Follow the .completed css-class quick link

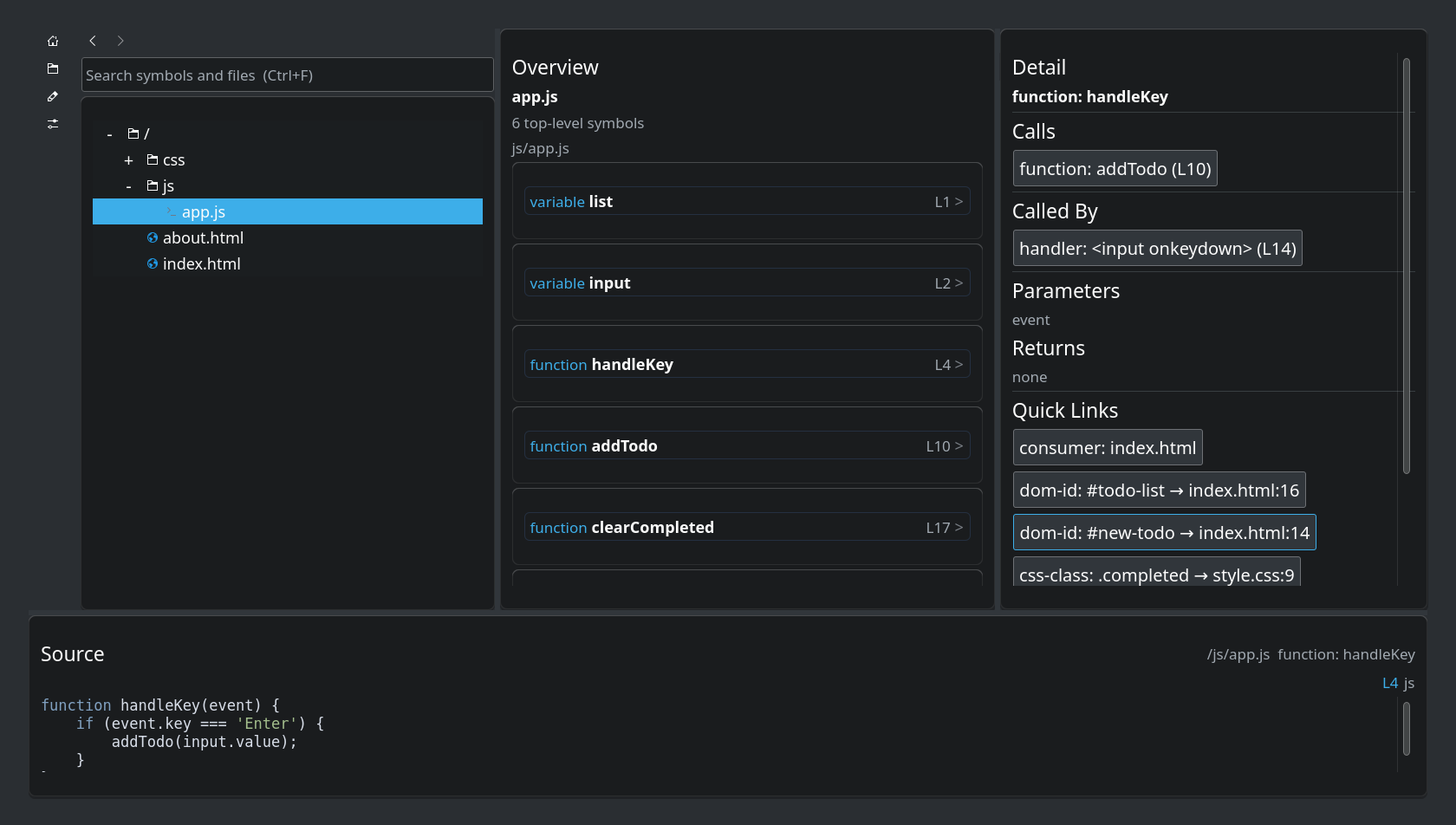click(1157, 572)
